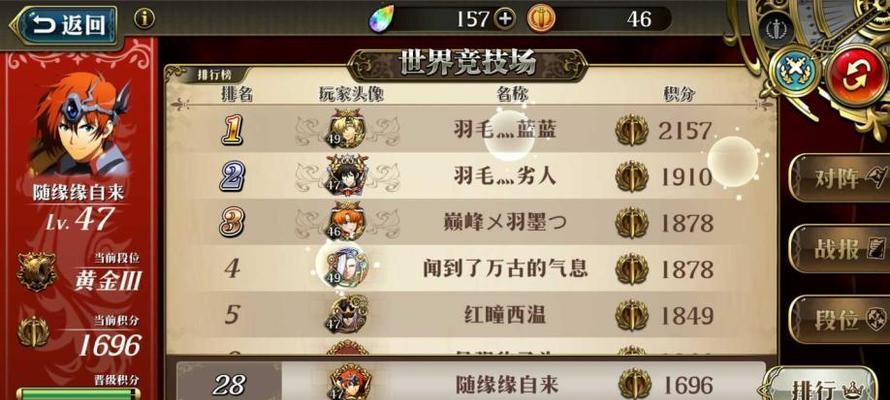Screen dimensions: 890x400
Task: Open the 段位 rank tier tab
Action: pos(841,319)
